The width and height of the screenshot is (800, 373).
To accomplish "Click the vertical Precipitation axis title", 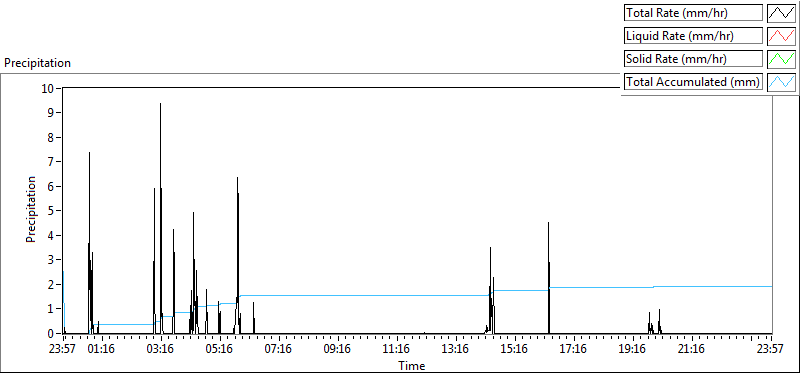I will tap(31, 209).
